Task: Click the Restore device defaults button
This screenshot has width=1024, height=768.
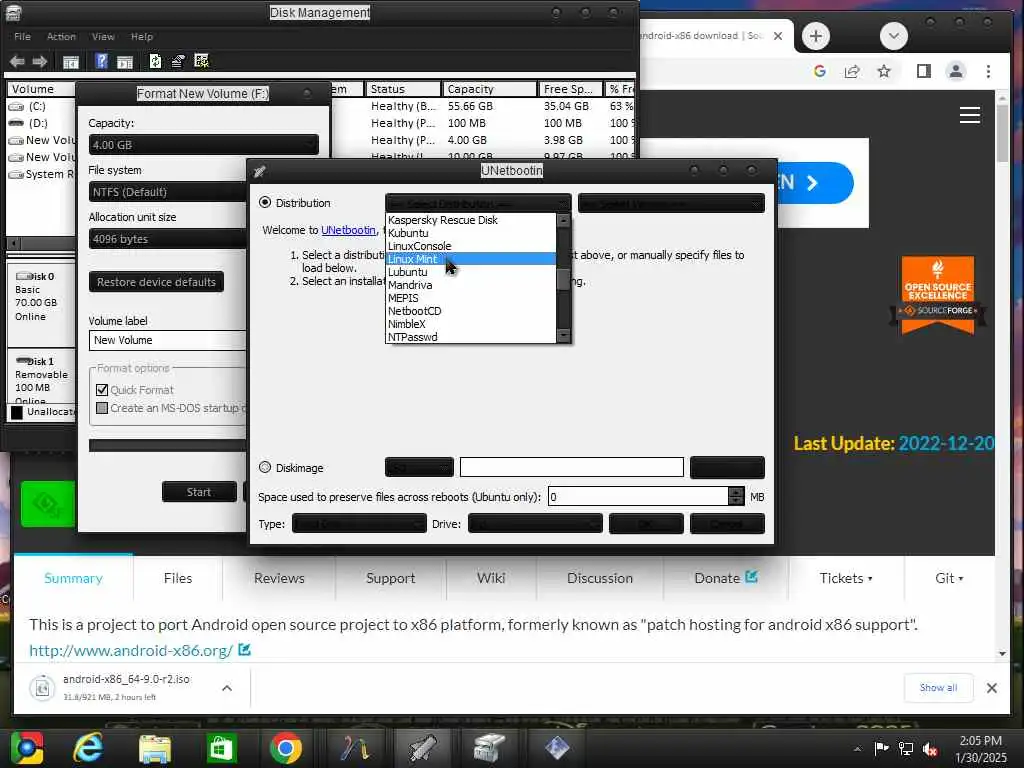Action: 156,282
